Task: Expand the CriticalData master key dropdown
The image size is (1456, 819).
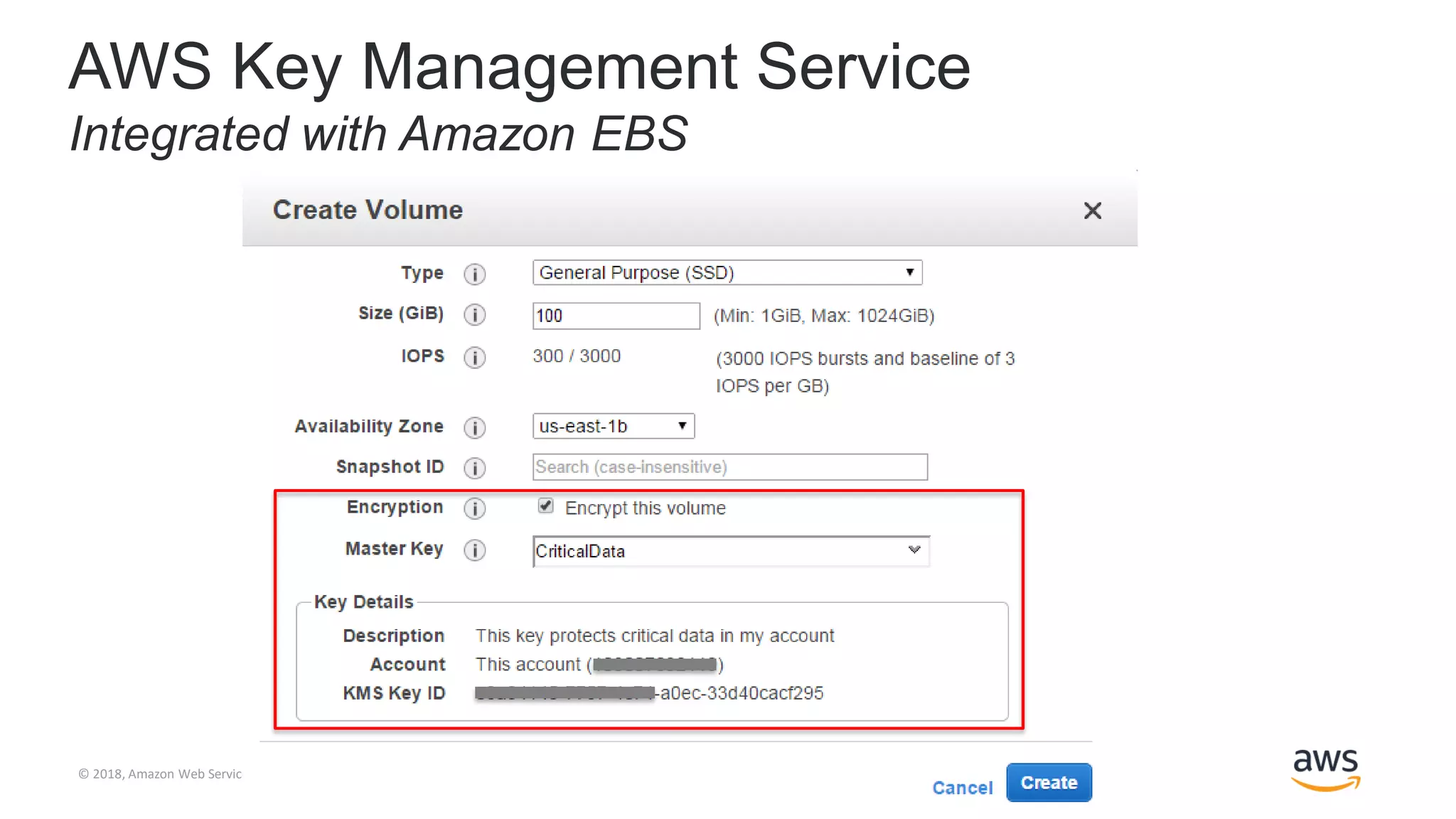Action: click(x=732, y=552)
